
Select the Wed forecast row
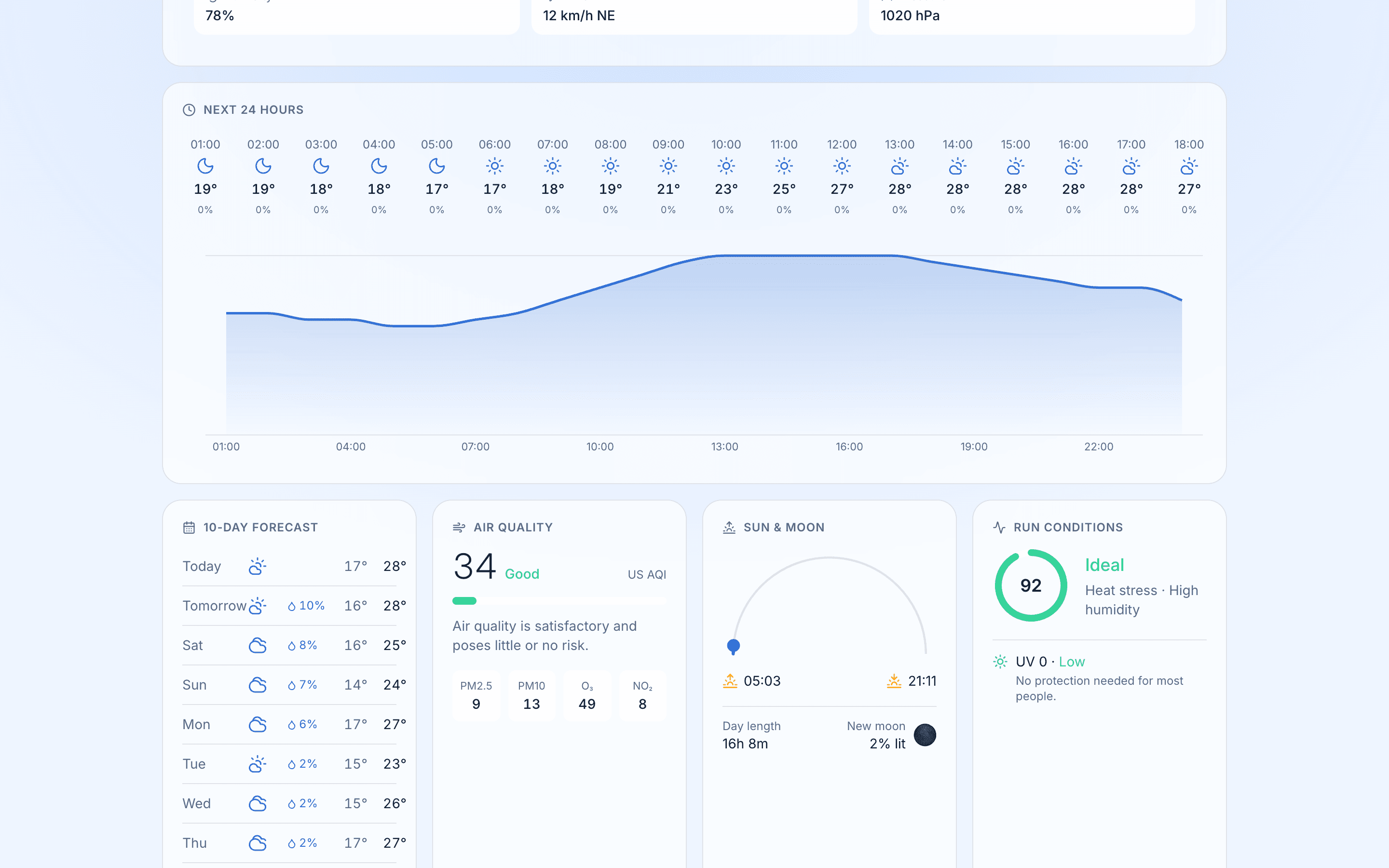click(289, 803)
